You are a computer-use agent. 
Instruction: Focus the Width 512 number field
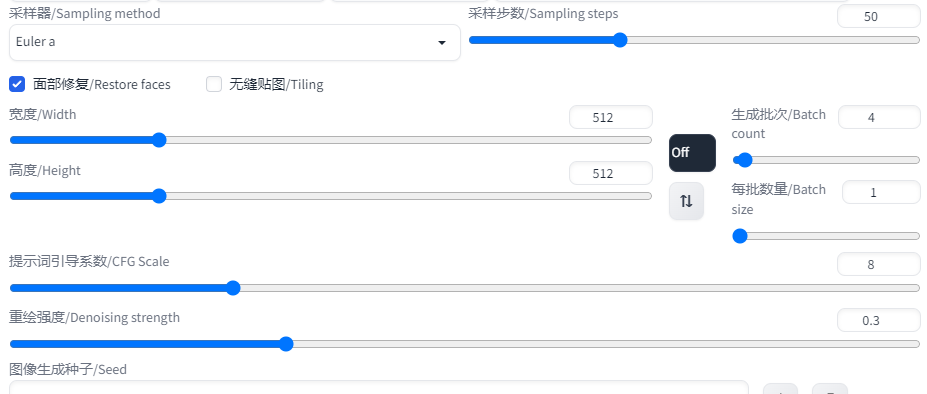611,117
